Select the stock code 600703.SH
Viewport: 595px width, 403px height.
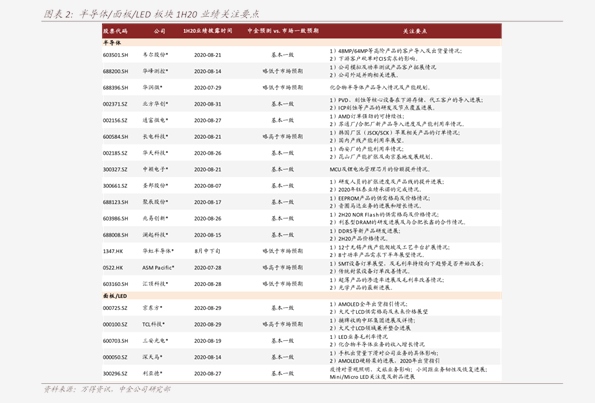pyautogui.click(x=115, y=341)
